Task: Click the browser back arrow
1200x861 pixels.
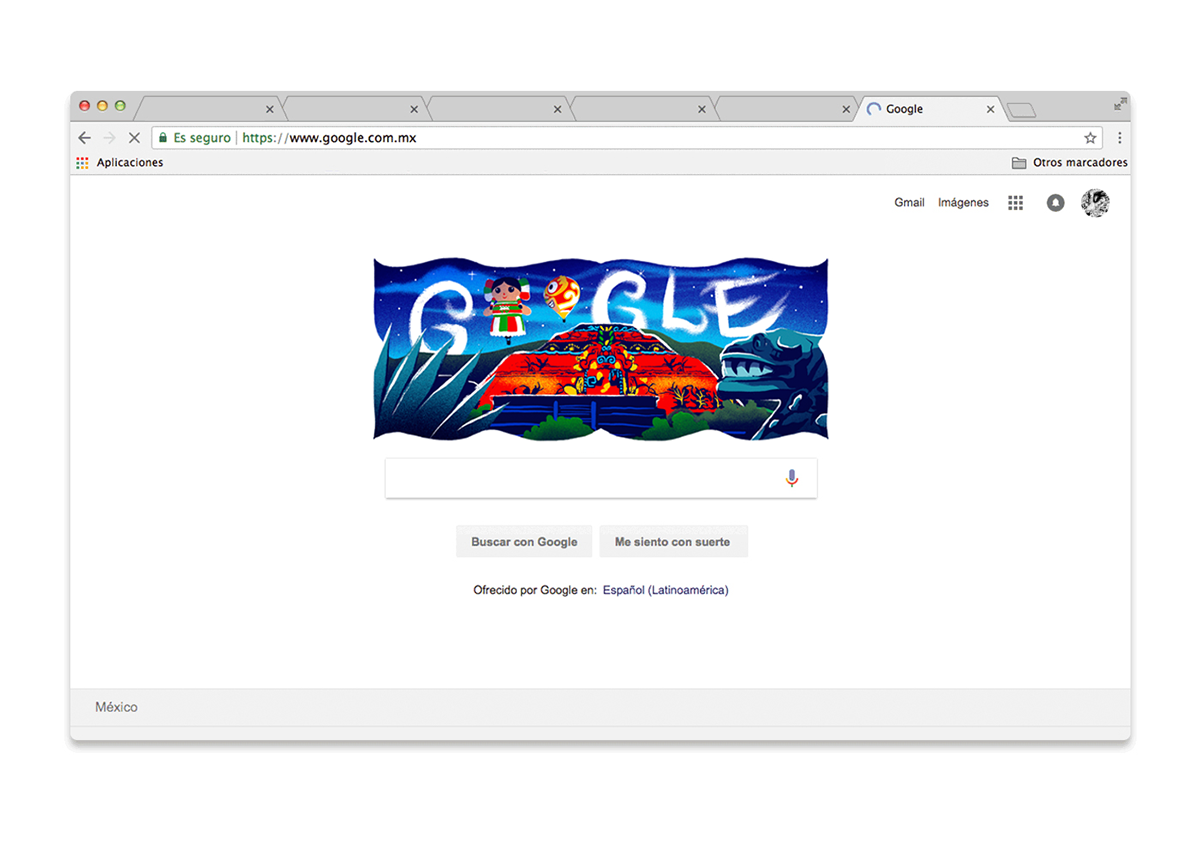Action: pos(84,138)
